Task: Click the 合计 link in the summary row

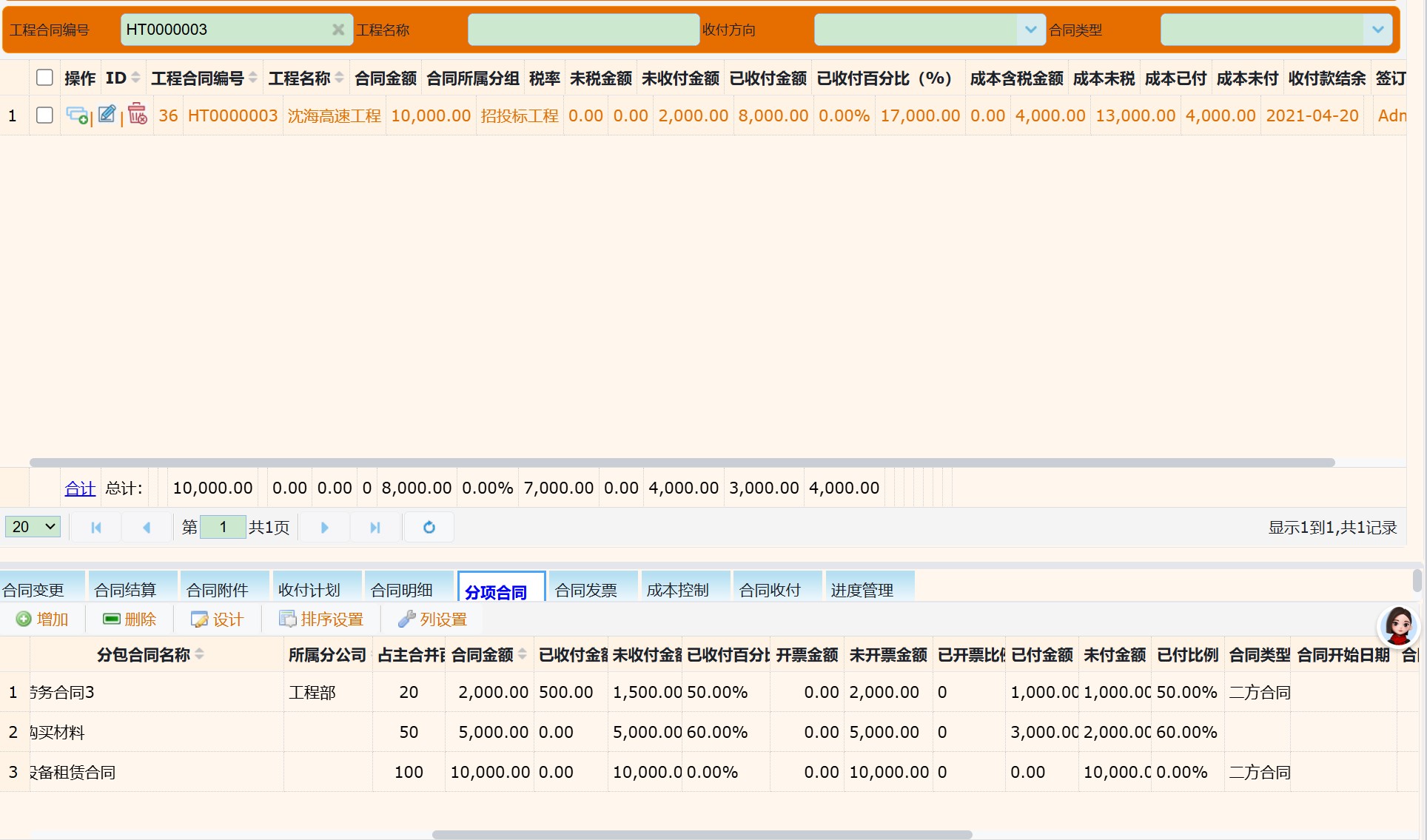Action: coord(80,488)
